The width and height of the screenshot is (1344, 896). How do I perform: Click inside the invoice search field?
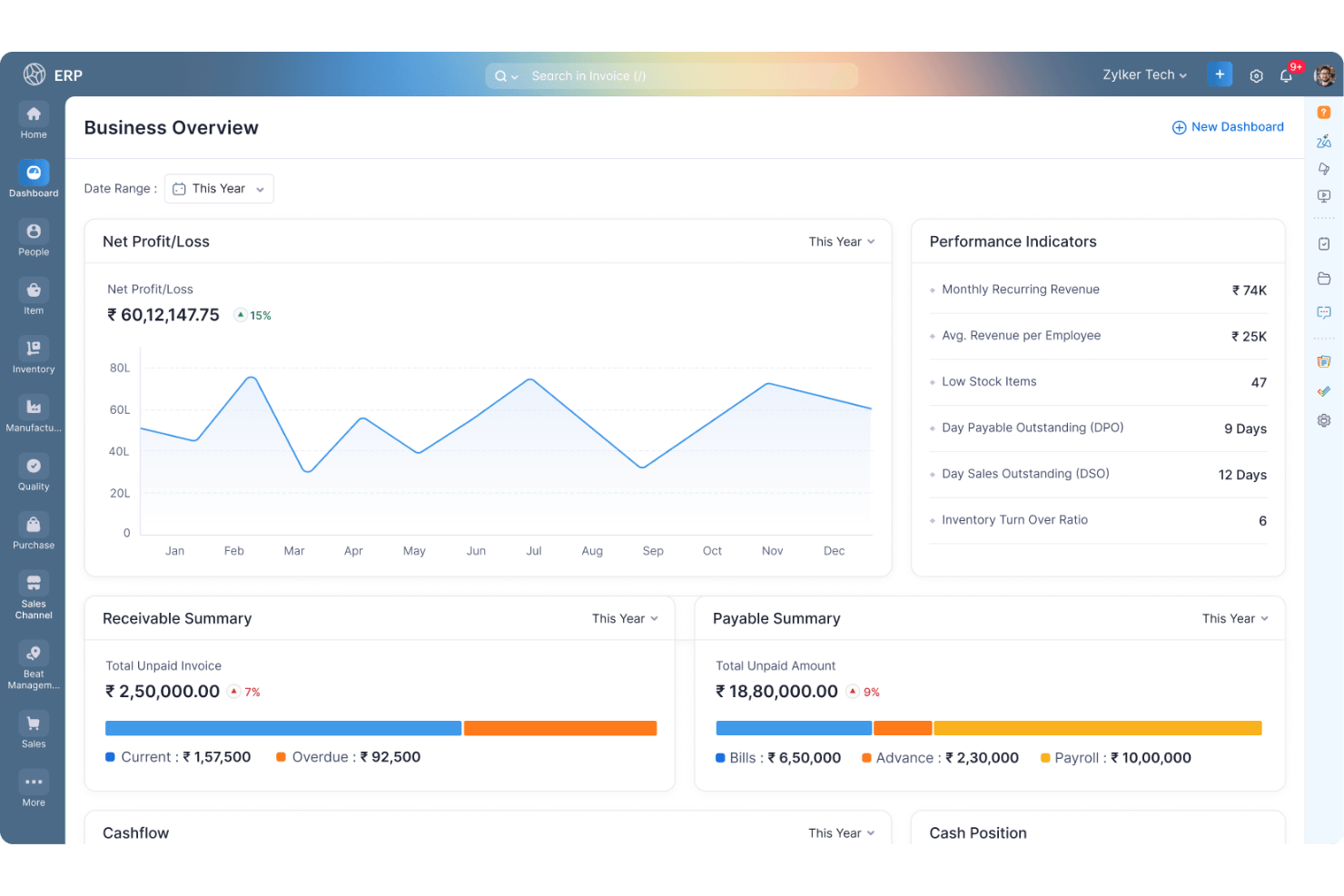coord(672,75)
